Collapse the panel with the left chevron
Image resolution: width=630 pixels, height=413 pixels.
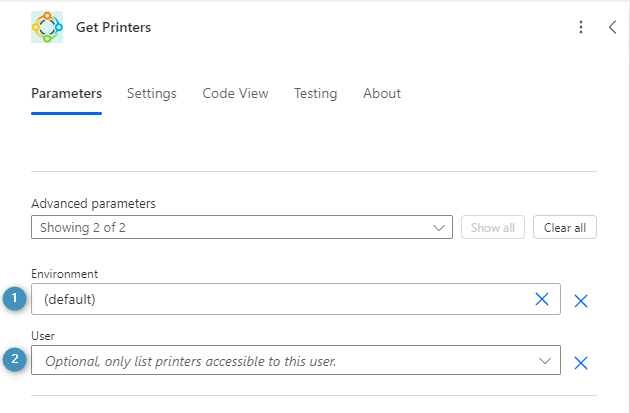pyautogui.click(x=612, y=28)
